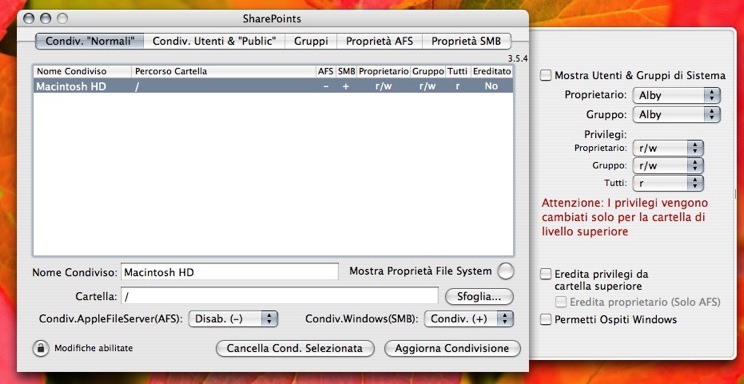Open the Proprietà SMB tab
Viewport: 744px width, 384px height.
point(466,41)
